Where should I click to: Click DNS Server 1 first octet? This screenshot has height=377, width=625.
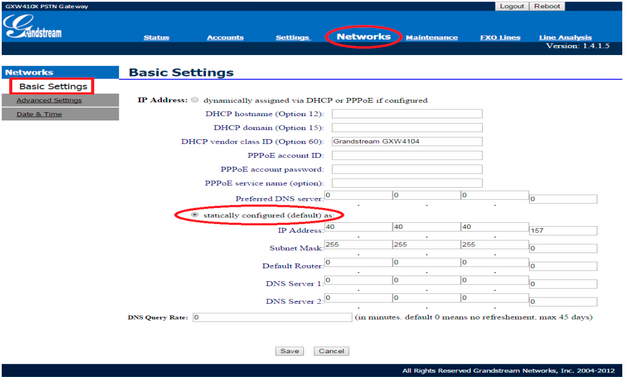click(358, 280)
